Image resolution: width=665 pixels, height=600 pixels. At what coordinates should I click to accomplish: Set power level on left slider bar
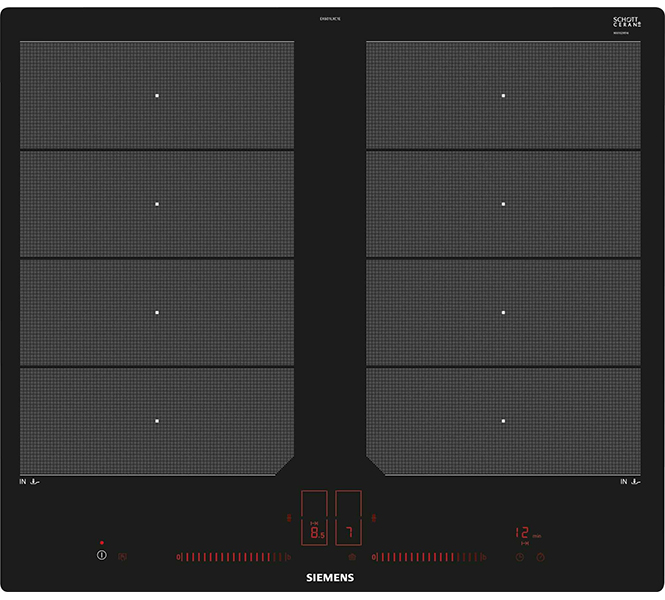pos(232,556)
